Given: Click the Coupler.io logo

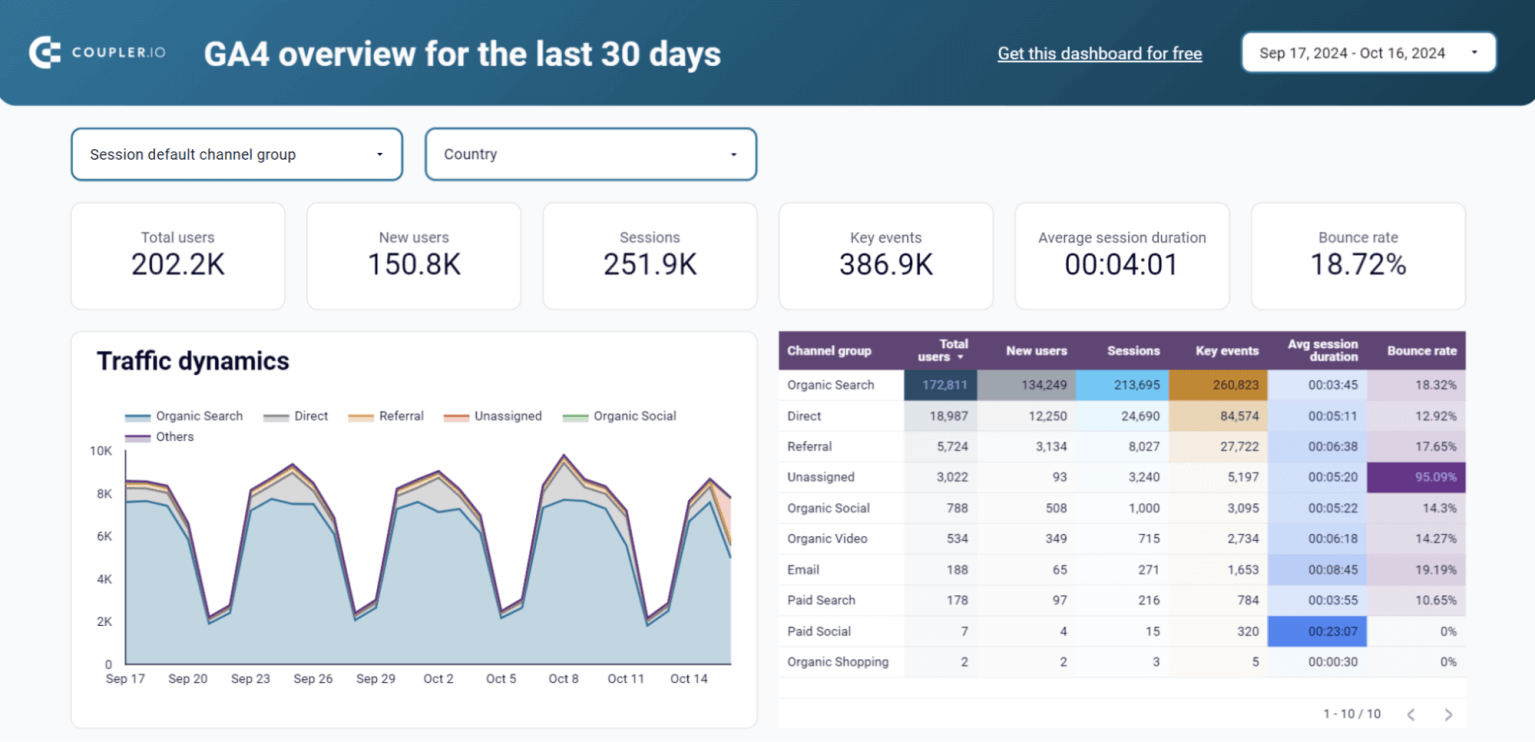Looking at the screenshot, I should (x=99, y=52).
